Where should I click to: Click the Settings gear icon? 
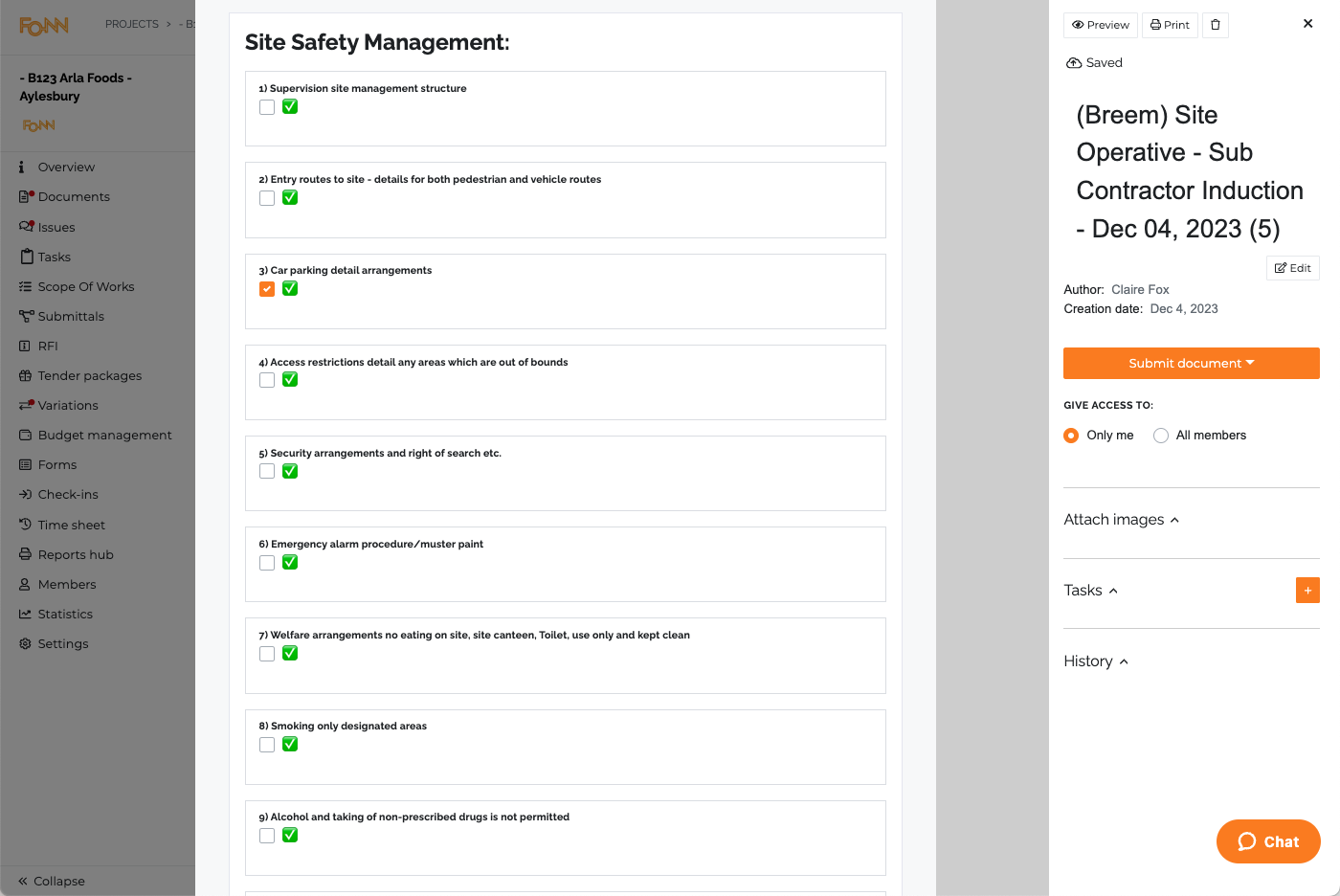(26, 643)
